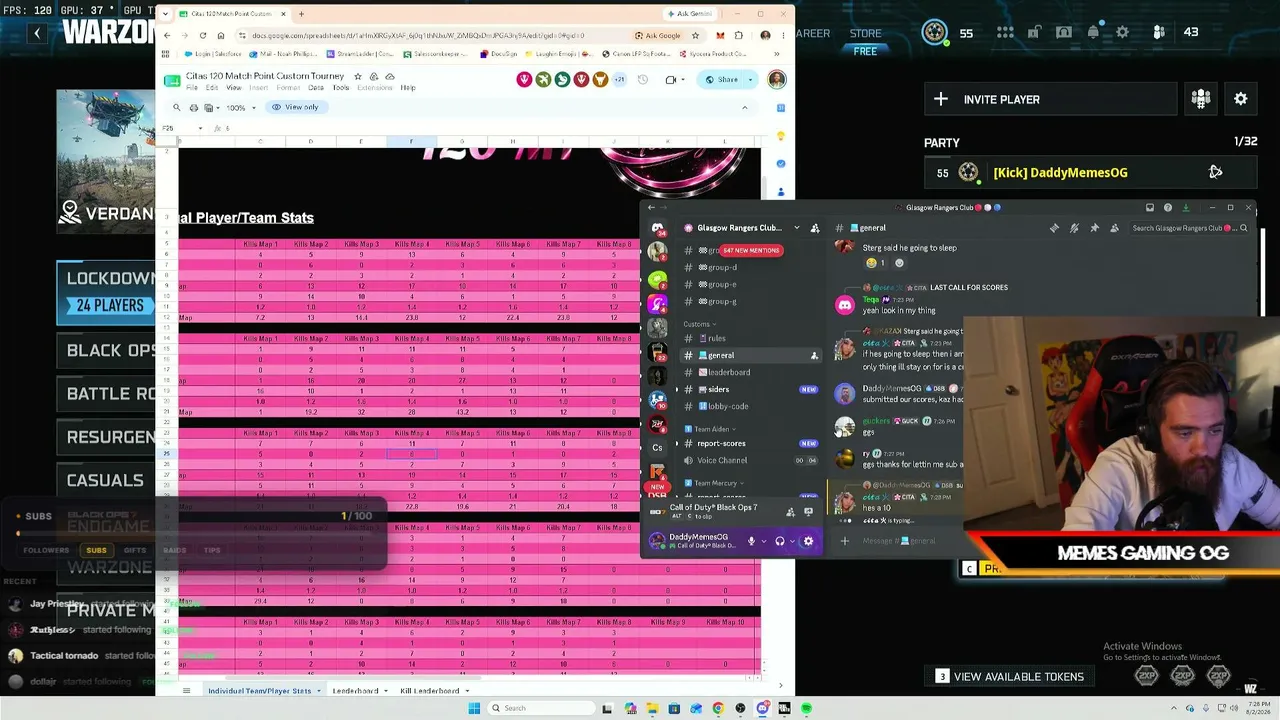Show the +21 additional viewers
Image resolution: width=1280 pixels, height=720 pixels.
(x=619, y=80)
